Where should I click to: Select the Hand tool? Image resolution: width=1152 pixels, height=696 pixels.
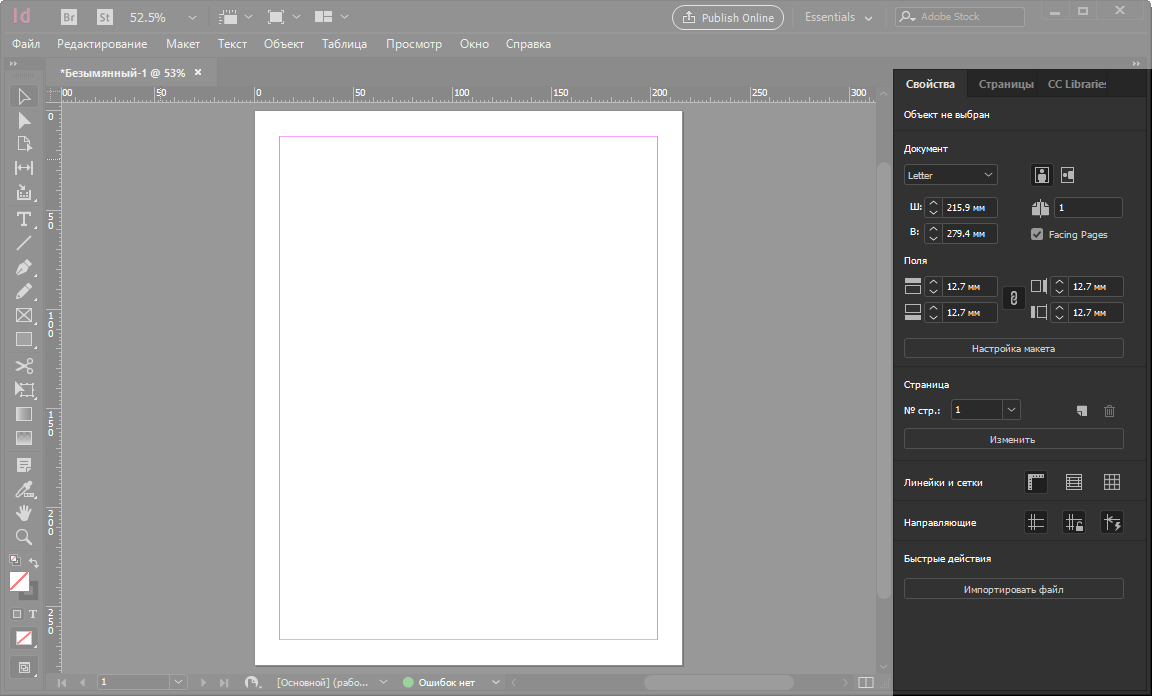(24, 513)
